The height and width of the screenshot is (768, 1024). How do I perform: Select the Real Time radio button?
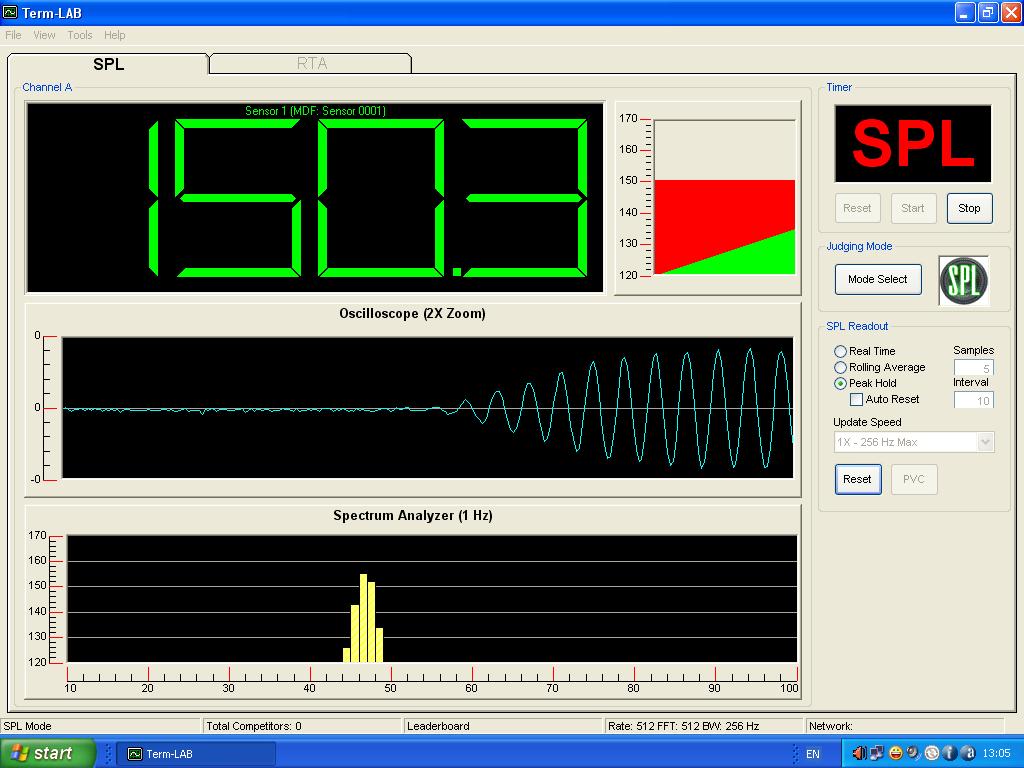(840, 351)
